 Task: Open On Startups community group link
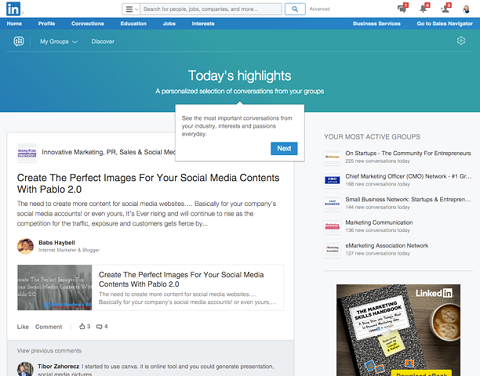click(x=408, y=153)
